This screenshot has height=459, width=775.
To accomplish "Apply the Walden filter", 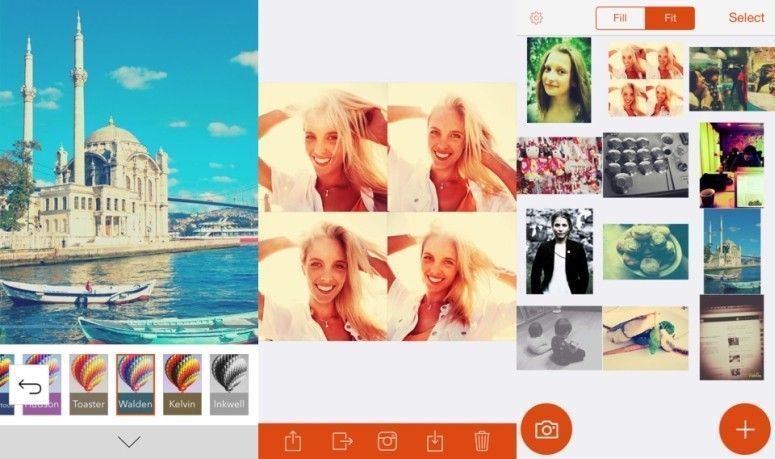I will [x=135, y=384].
